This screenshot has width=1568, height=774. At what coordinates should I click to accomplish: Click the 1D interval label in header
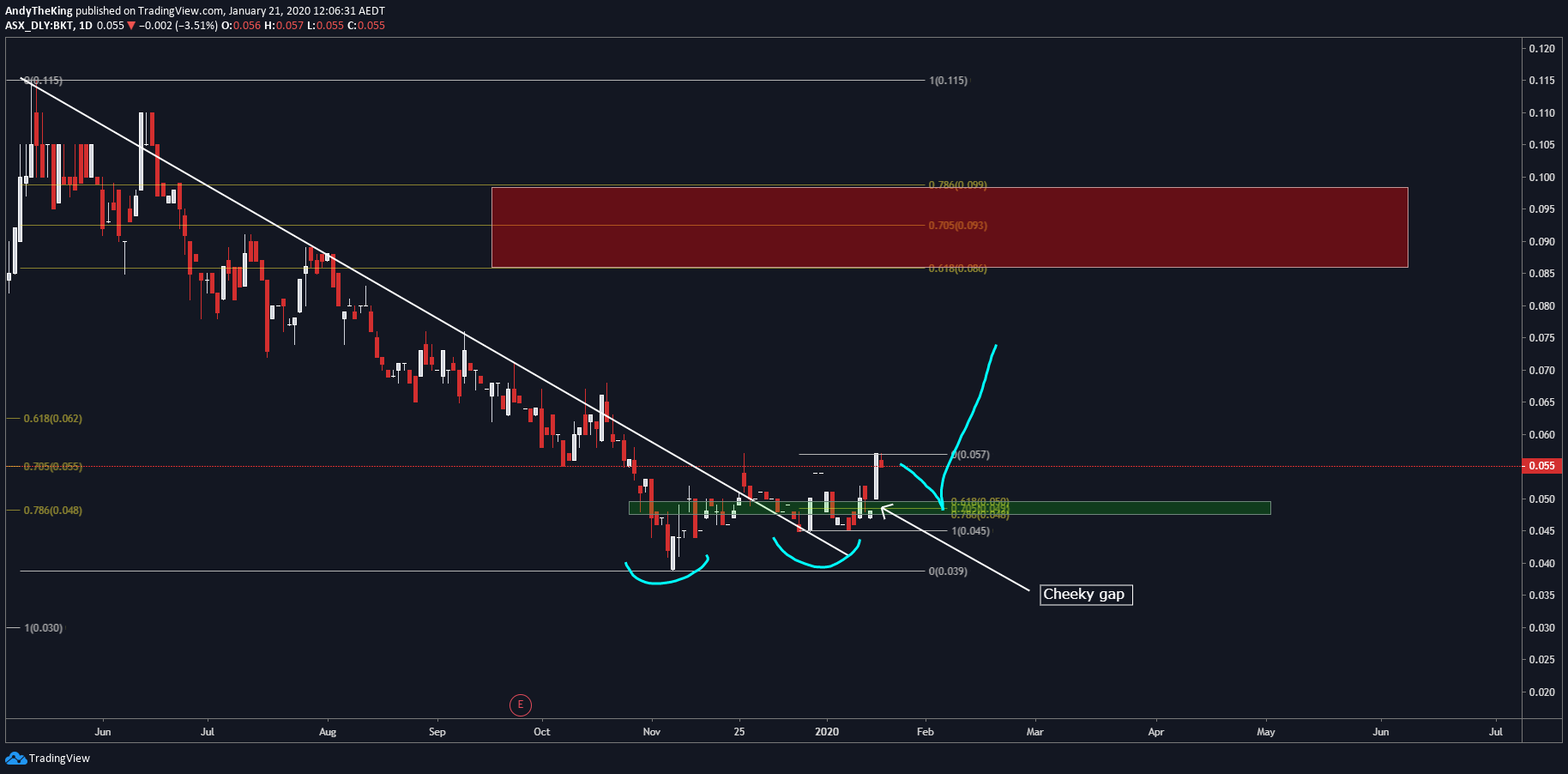(x=85, y=26)
